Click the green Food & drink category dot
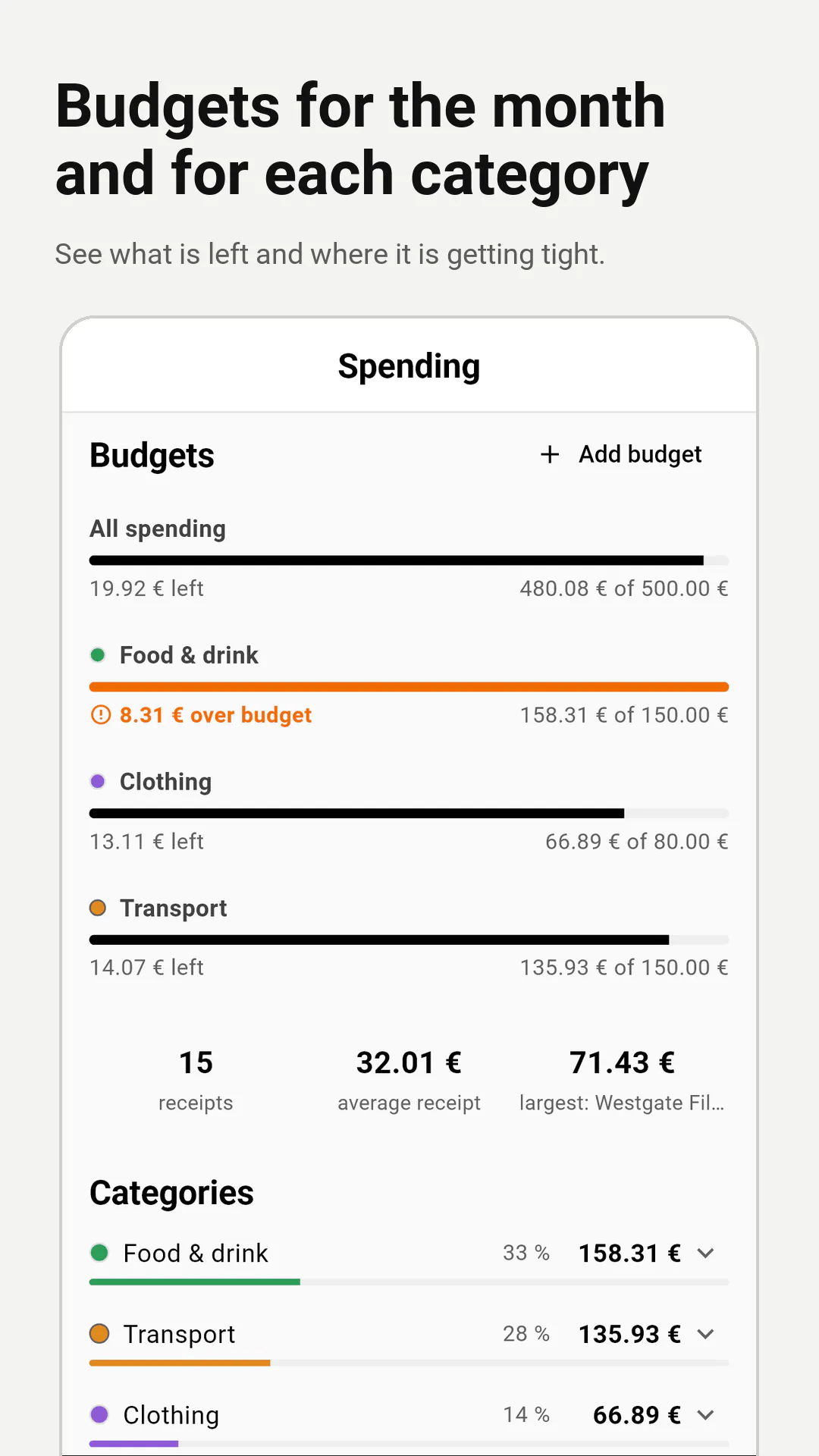The image size is (819, 1456). 99,1252
